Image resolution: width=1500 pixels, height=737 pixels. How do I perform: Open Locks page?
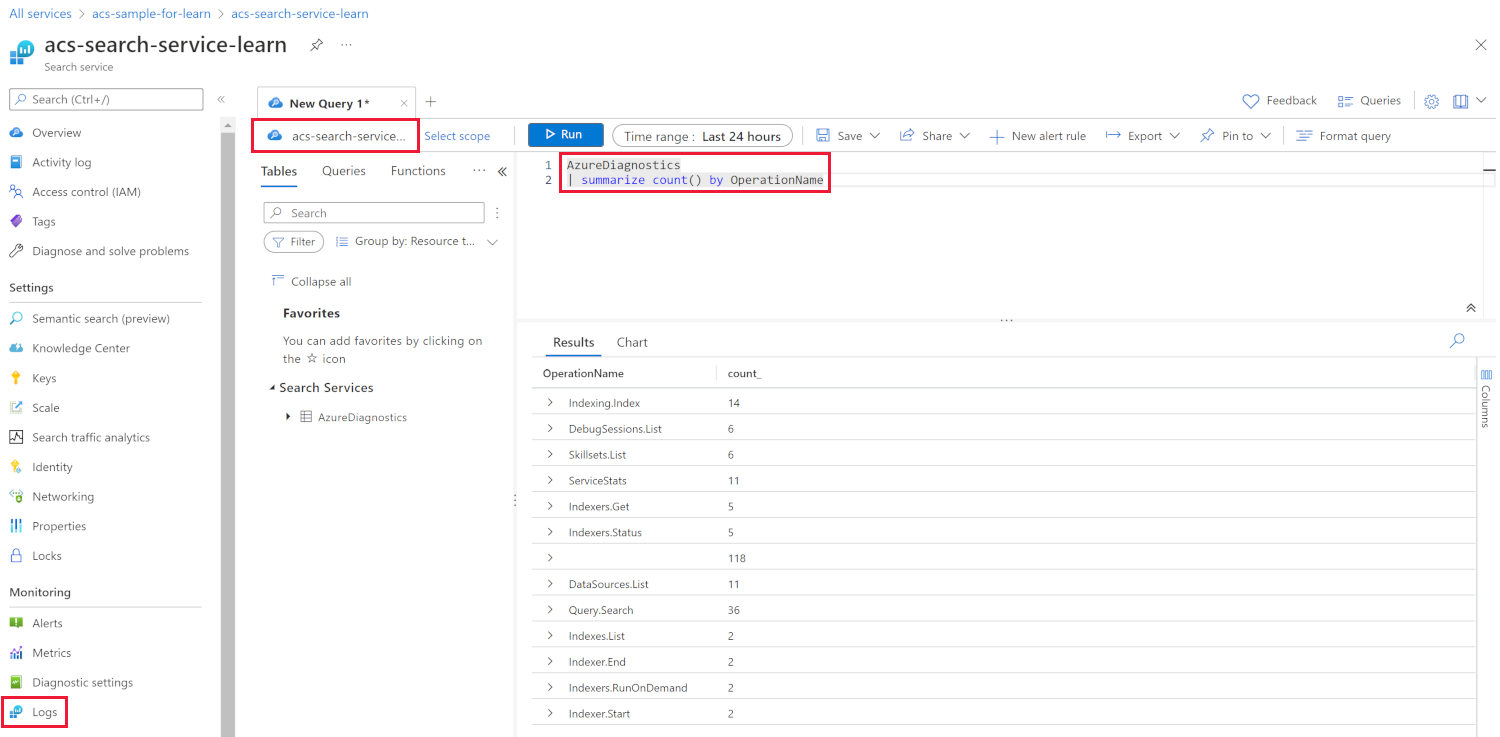pyautogui.click(x=47, y=556)
